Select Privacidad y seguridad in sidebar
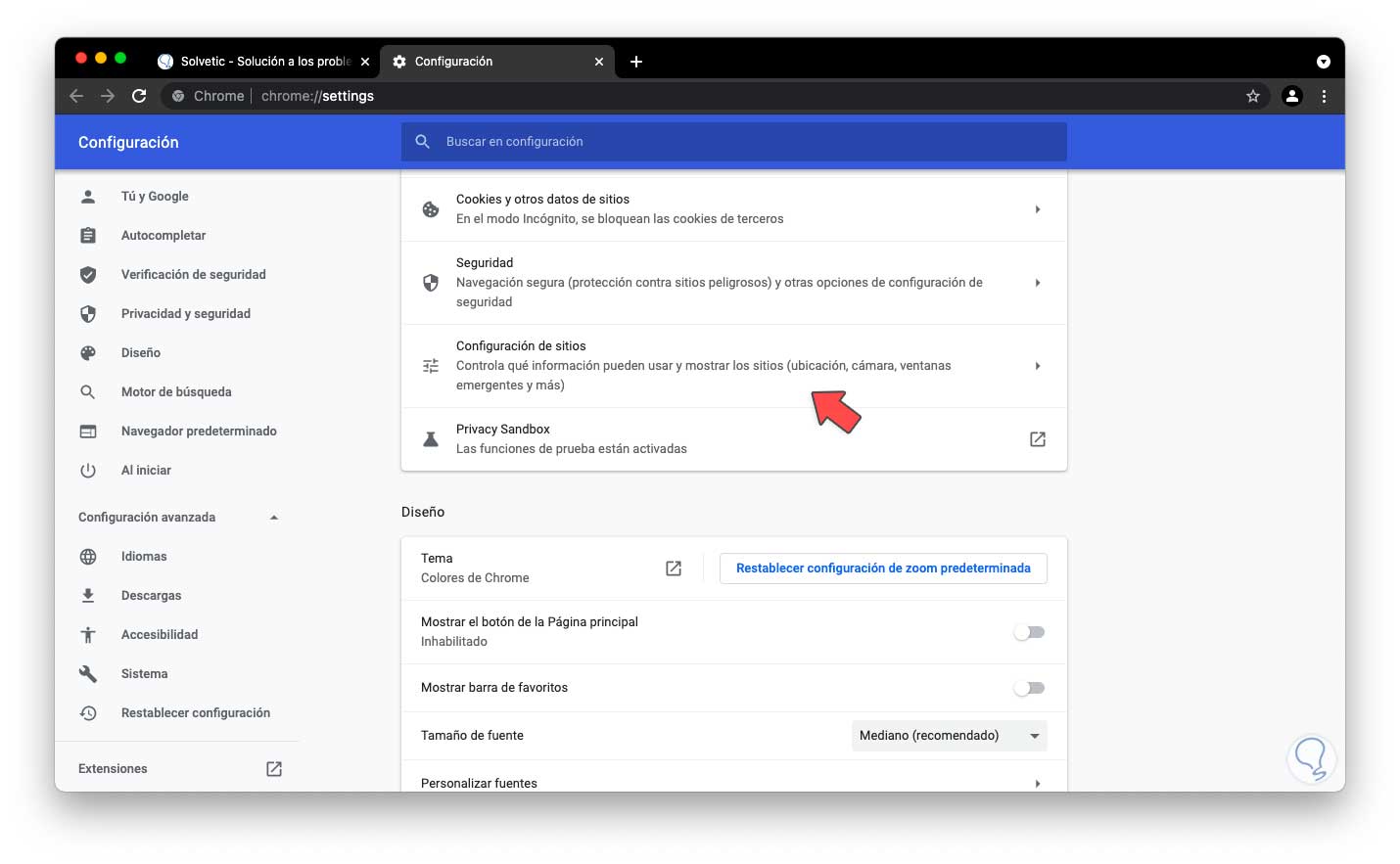The width and height of the screenshot is (1400, 864). (x=185, y=314)
